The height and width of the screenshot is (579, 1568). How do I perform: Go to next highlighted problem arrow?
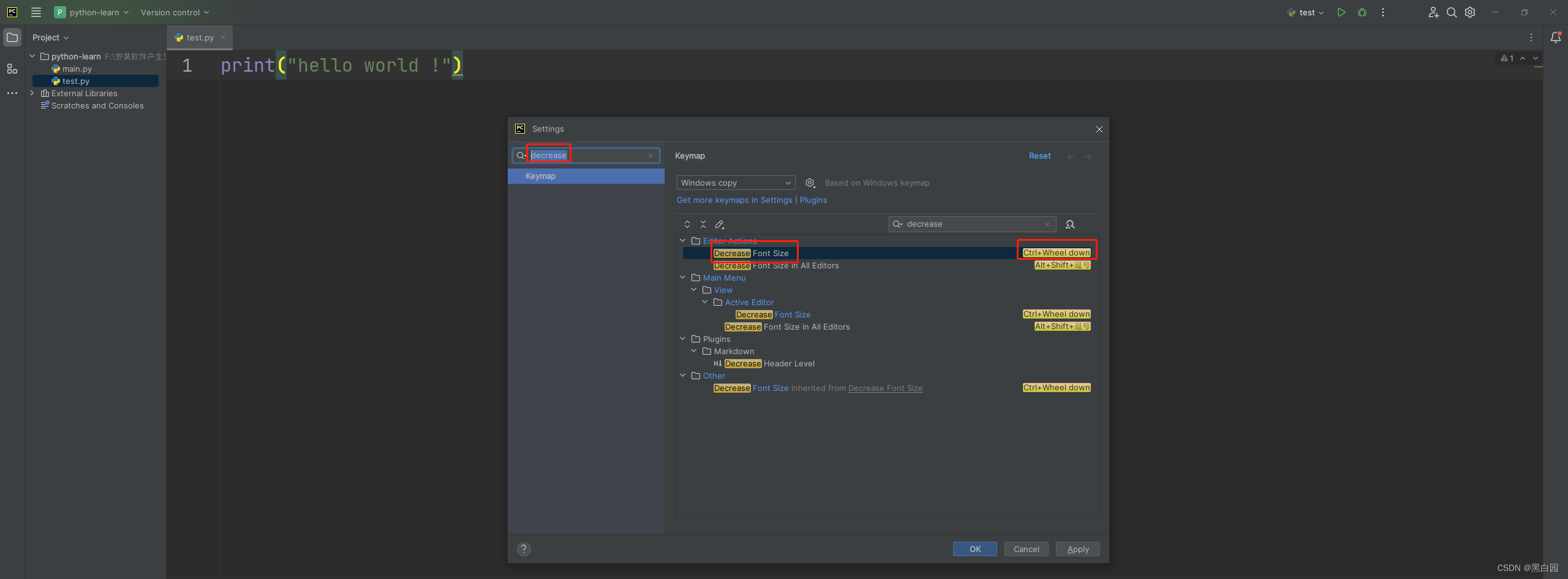click(1536, 58)
